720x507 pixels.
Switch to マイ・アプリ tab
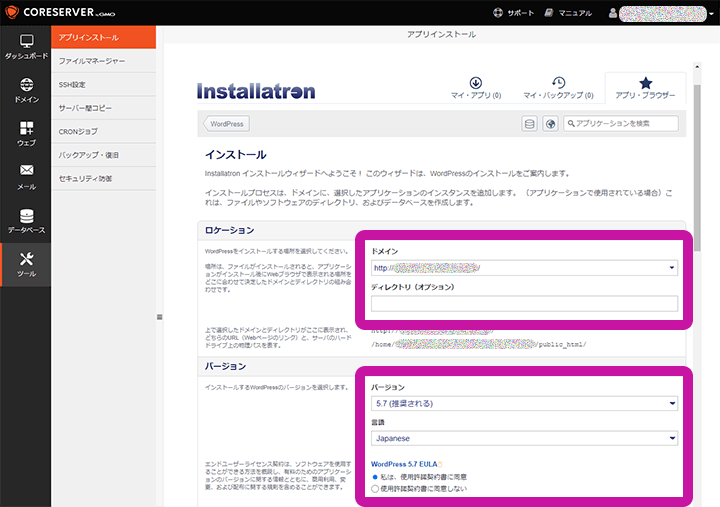(x=476, y=88)
